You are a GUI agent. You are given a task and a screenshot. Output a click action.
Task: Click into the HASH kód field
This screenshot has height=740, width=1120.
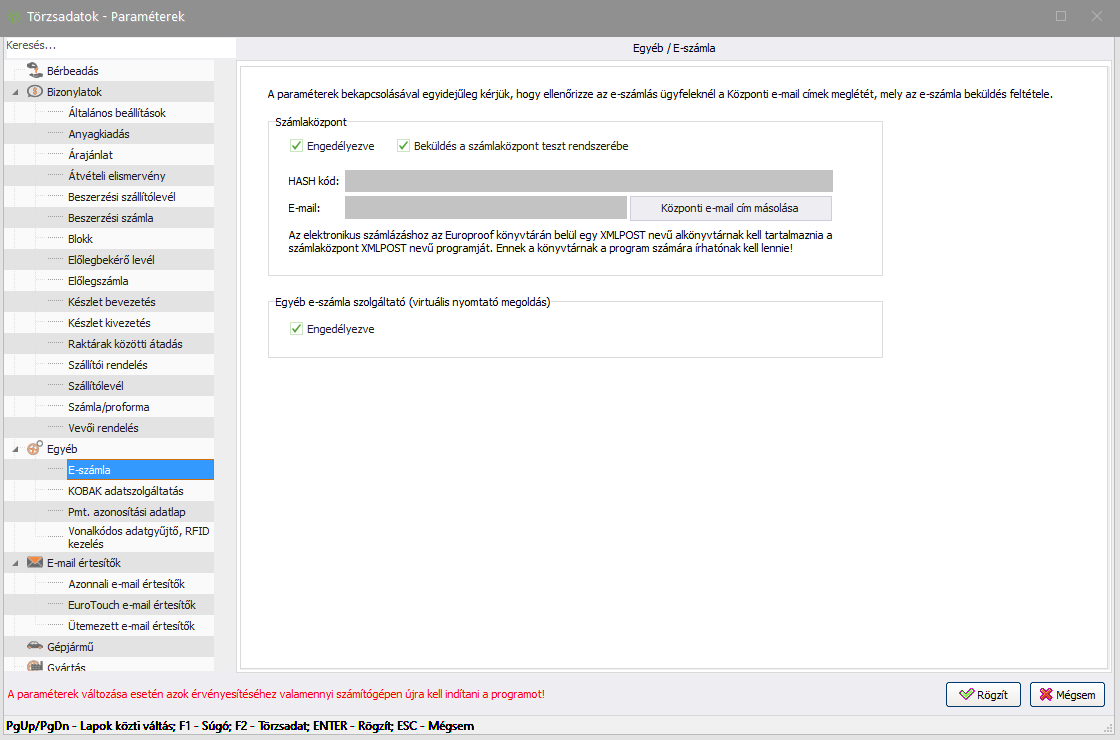coord(588,181)
